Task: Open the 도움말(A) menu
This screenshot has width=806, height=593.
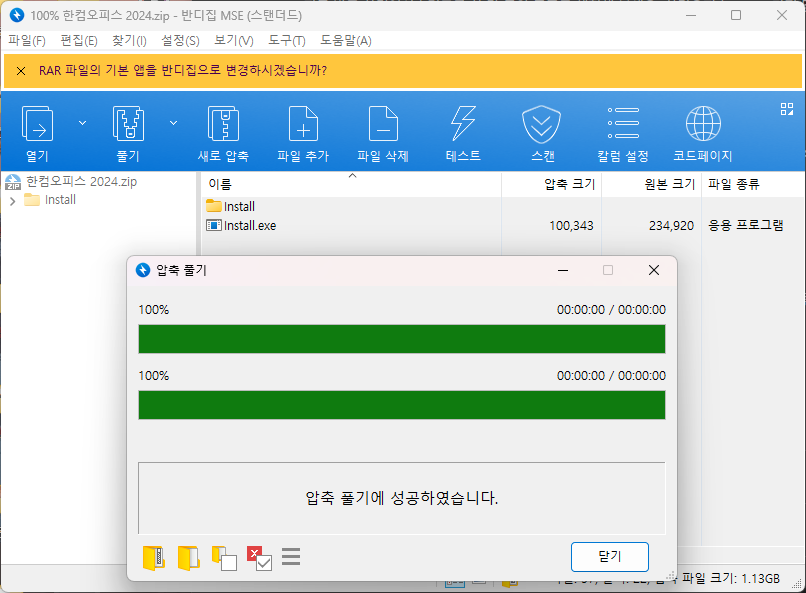Action: [x=345, y=41]
